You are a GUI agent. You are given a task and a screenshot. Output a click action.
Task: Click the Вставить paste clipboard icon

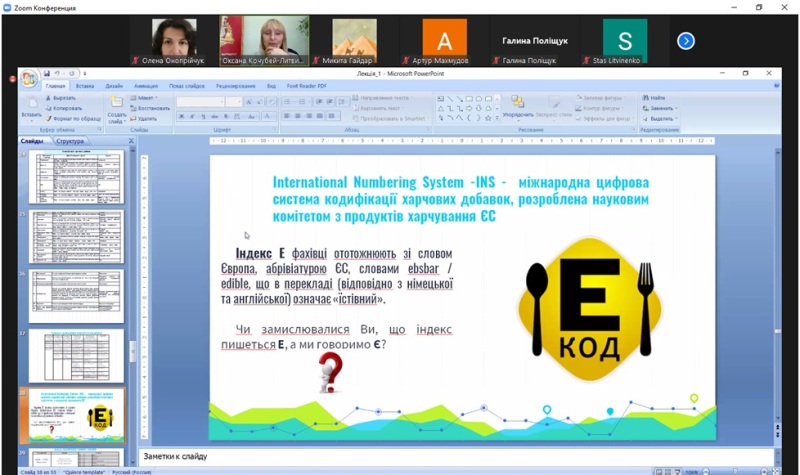[32, 104]
